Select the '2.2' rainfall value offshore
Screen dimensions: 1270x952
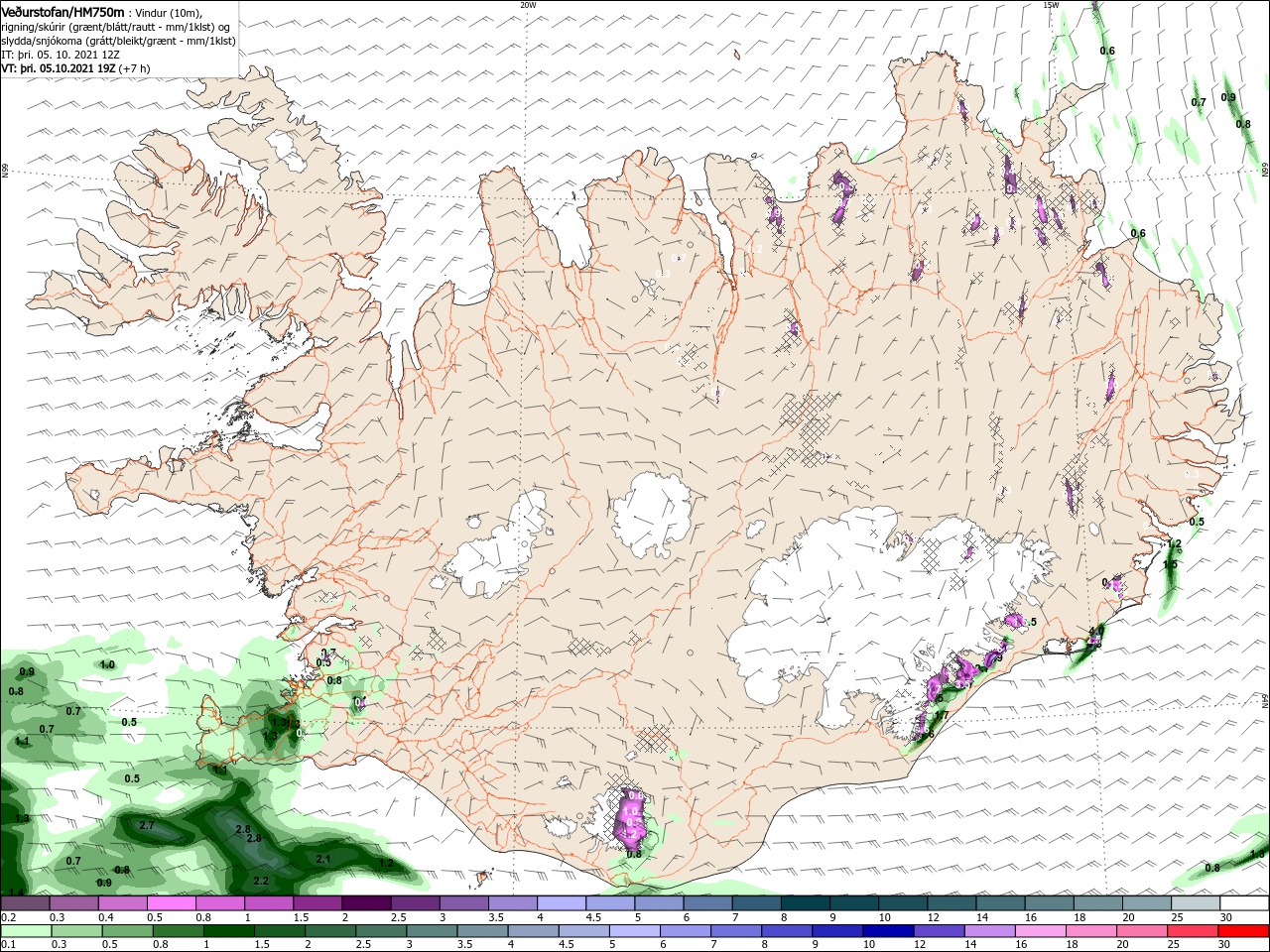(x=261, y=881)
